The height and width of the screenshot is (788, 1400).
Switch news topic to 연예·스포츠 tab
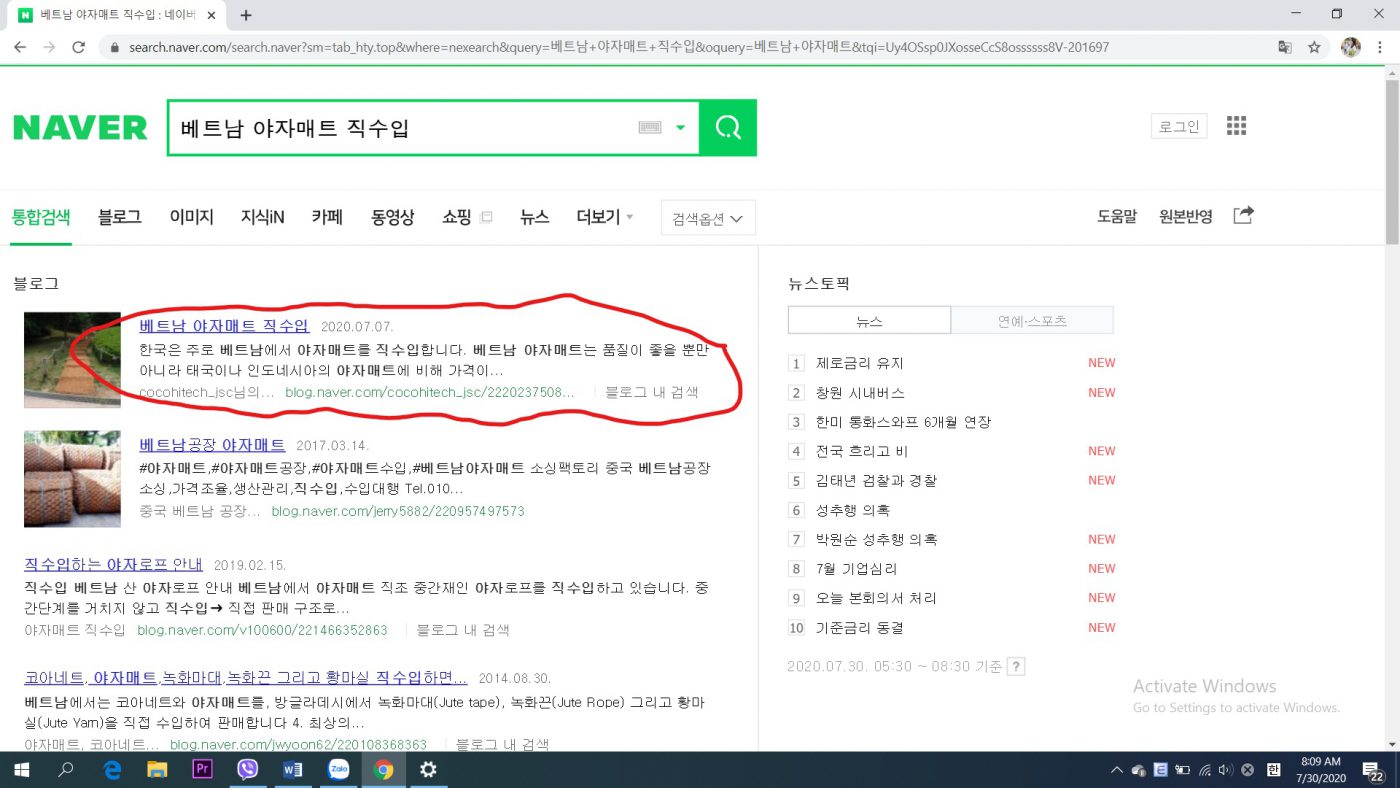point(1032,320)
